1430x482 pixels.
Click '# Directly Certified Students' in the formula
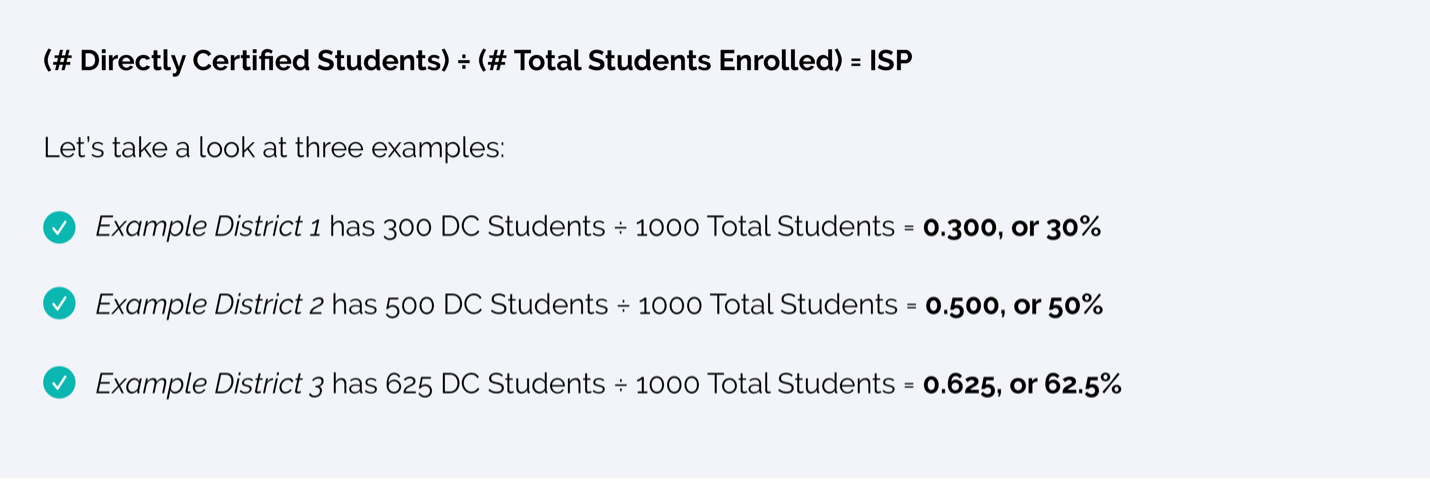[x=246, y=62]
